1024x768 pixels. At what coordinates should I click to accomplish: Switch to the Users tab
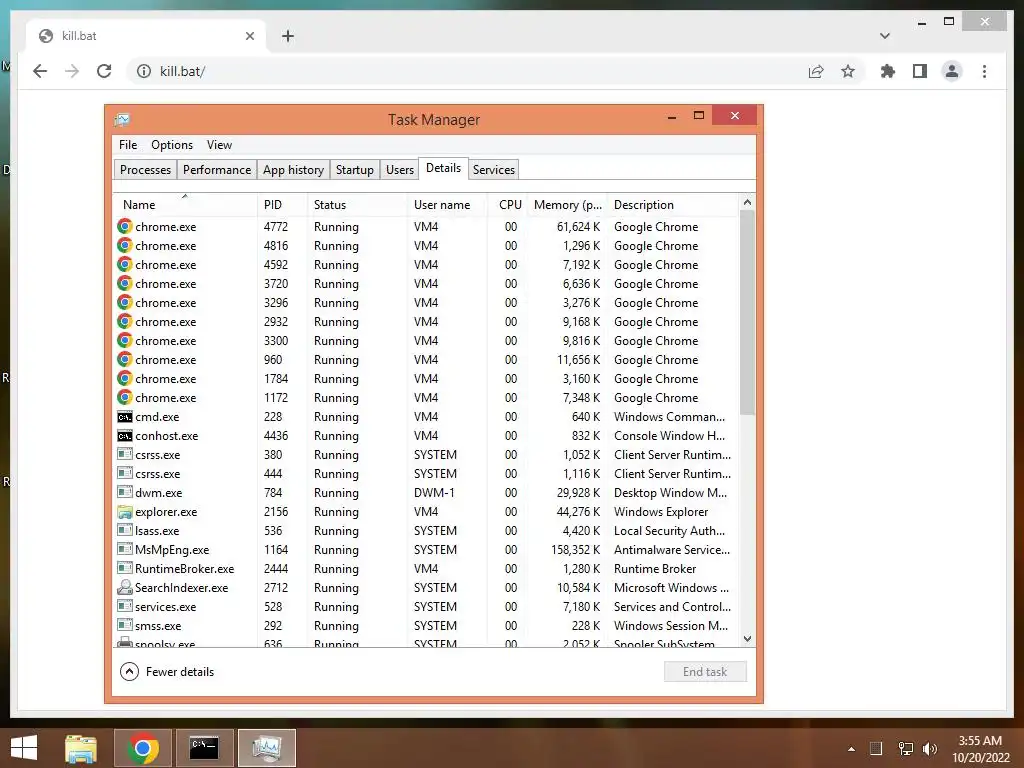[x=400, y=170]
